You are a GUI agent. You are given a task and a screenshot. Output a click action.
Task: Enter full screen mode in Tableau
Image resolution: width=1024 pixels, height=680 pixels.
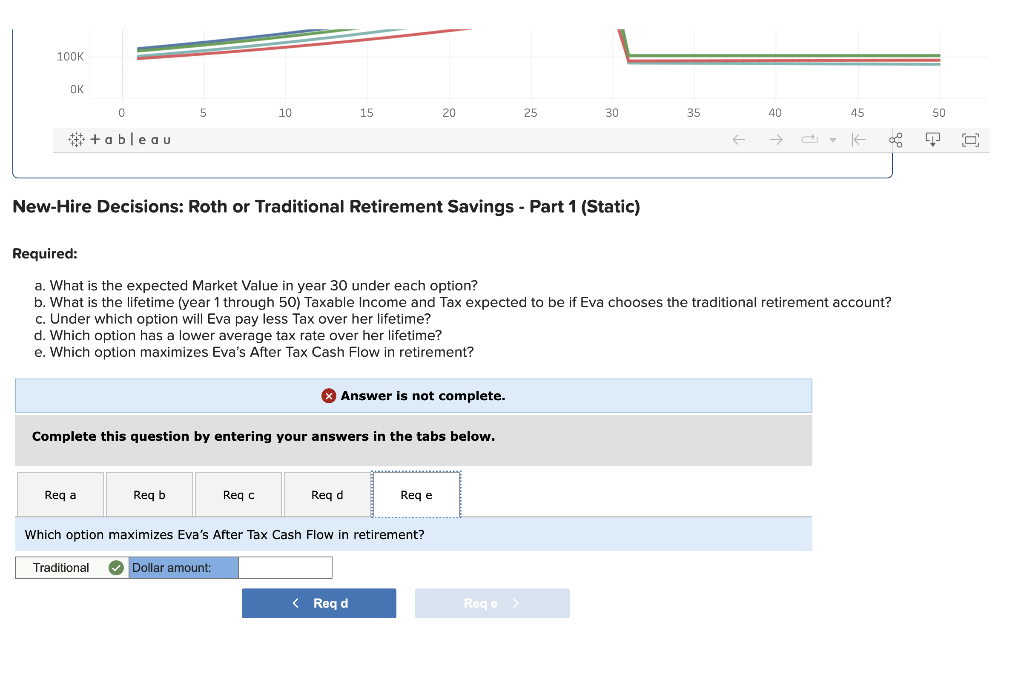pos(970,140)
